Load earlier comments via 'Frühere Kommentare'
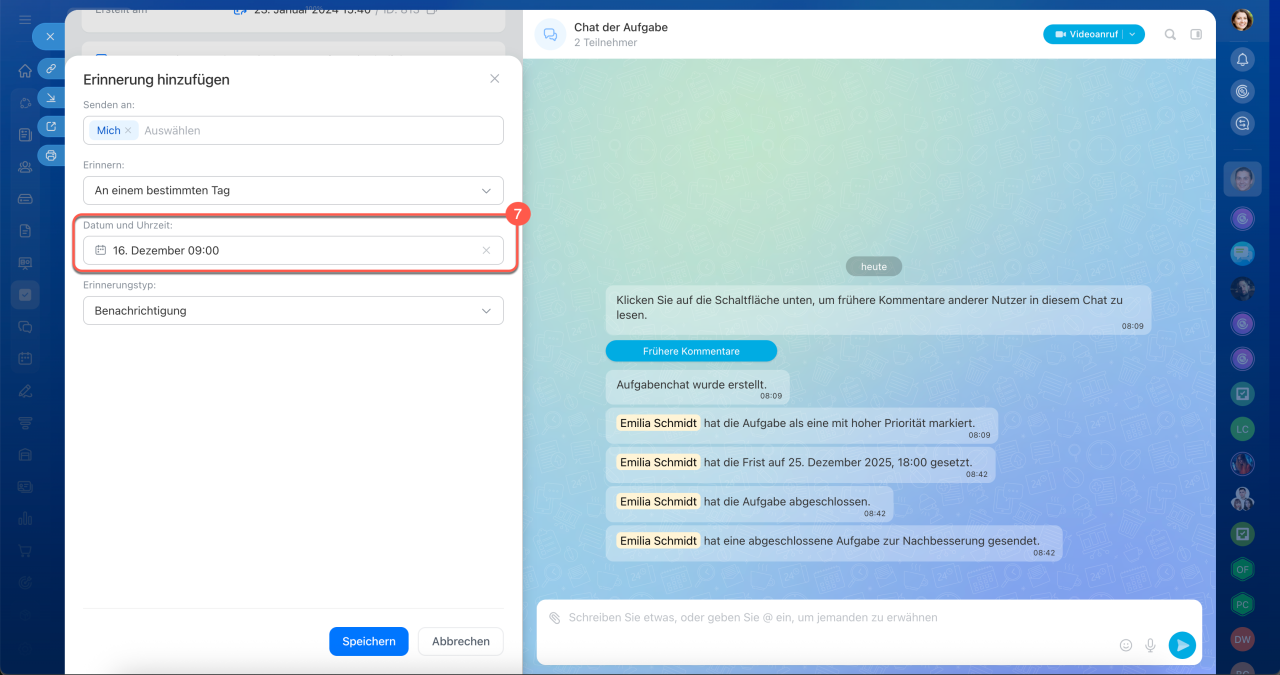This screenshot has width=1280, height=675. 691,351
